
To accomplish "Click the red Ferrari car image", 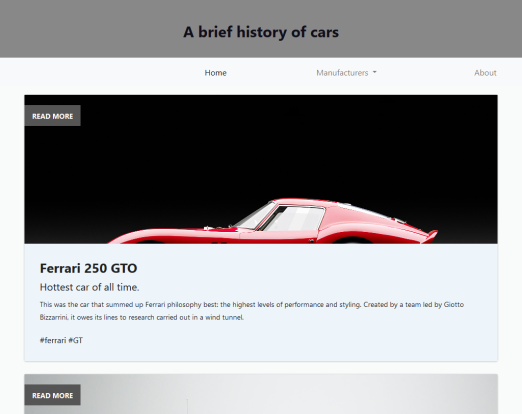I will 273,221.
